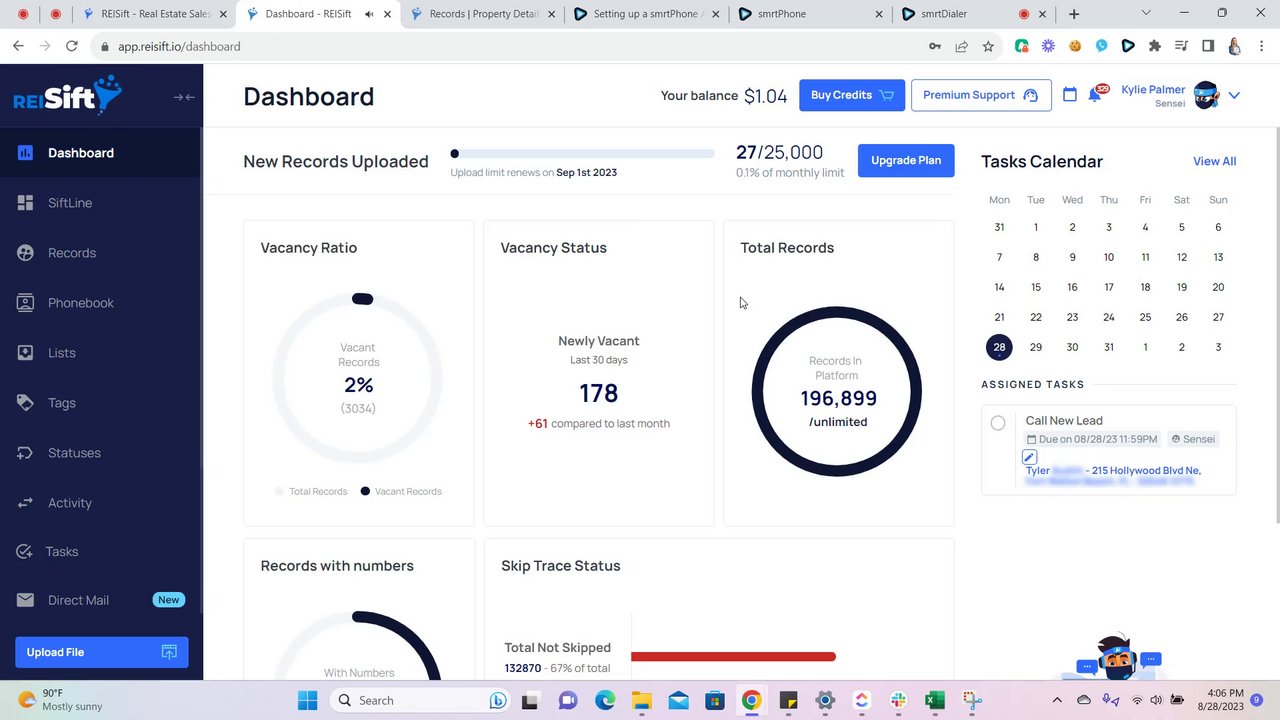Switch to the smrtPhone browser tab
1280x720 pixels.
[808, 14]
